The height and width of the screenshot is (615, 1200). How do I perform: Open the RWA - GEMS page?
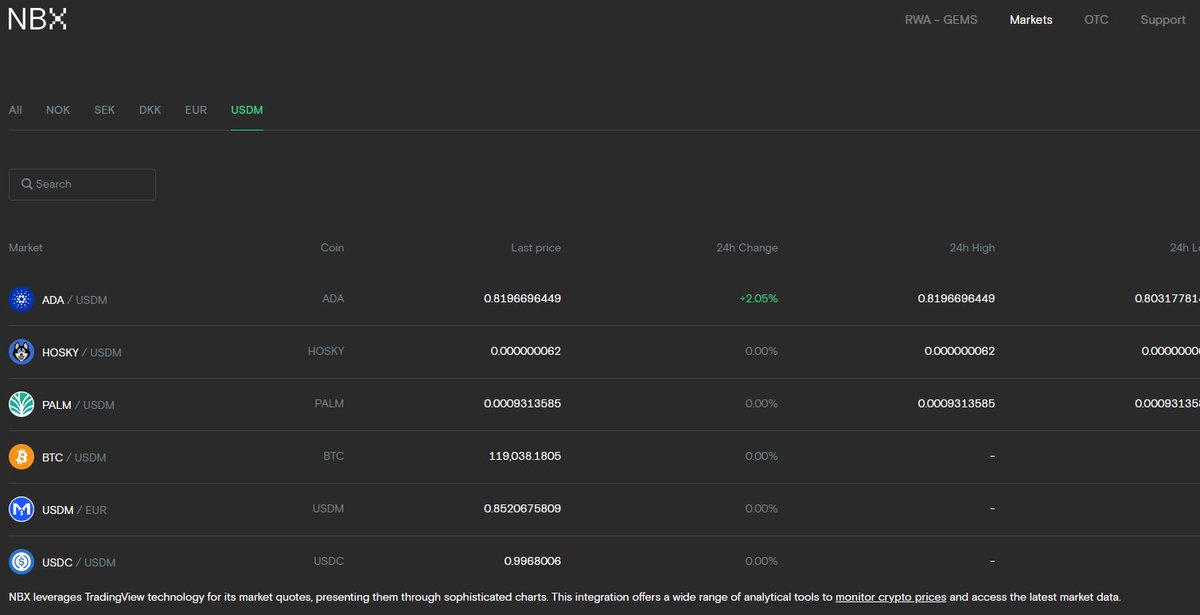(x=941, y=19)
